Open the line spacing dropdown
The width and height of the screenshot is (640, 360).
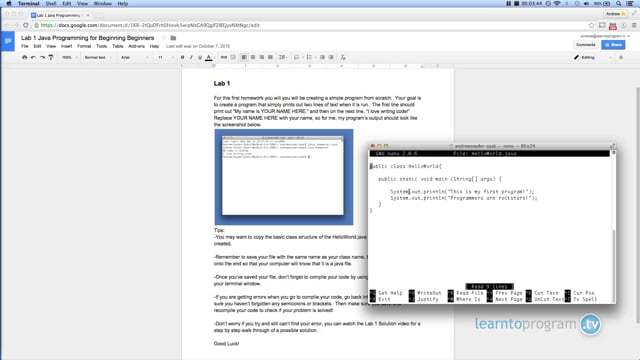point(282,58)
